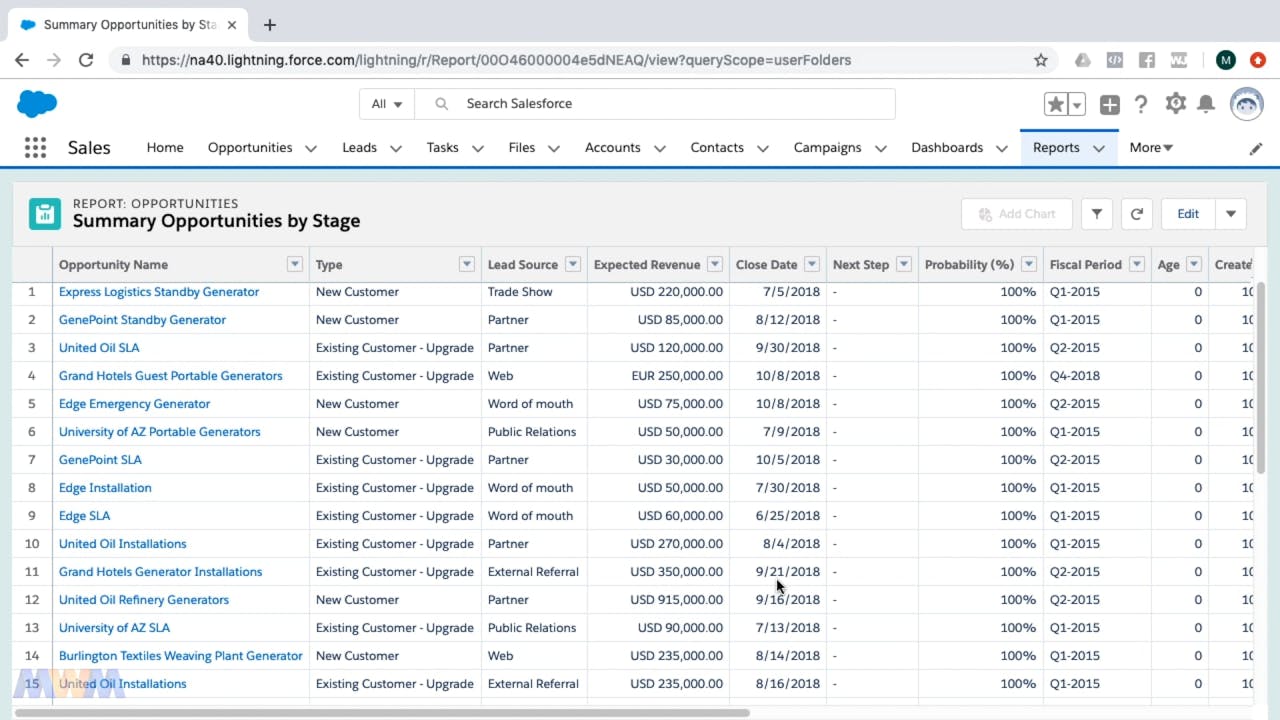Image resolution: width=1280 pixels, height=720 pixels.
Task: Open the Dashboards tab
Action: (946, 147)
